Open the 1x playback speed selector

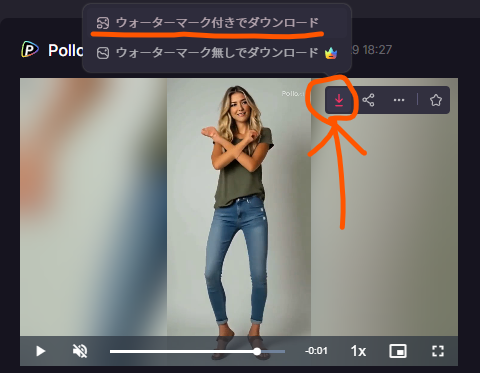(358, 351)
